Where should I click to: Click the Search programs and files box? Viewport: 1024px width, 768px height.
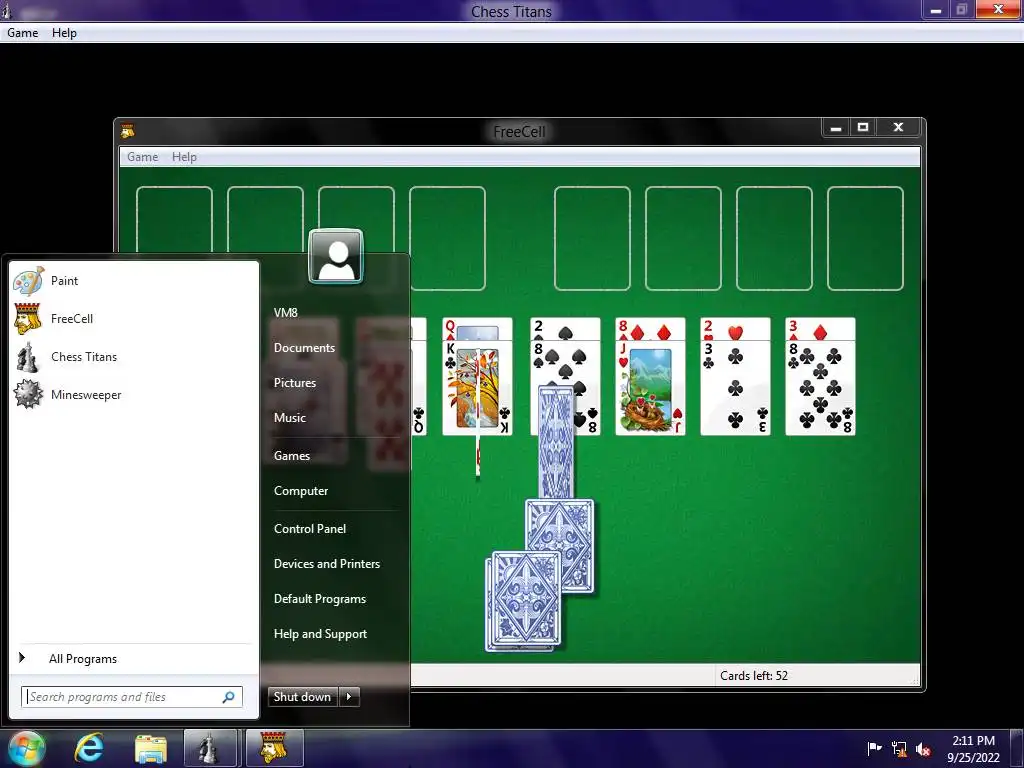[x=132, y=697]
